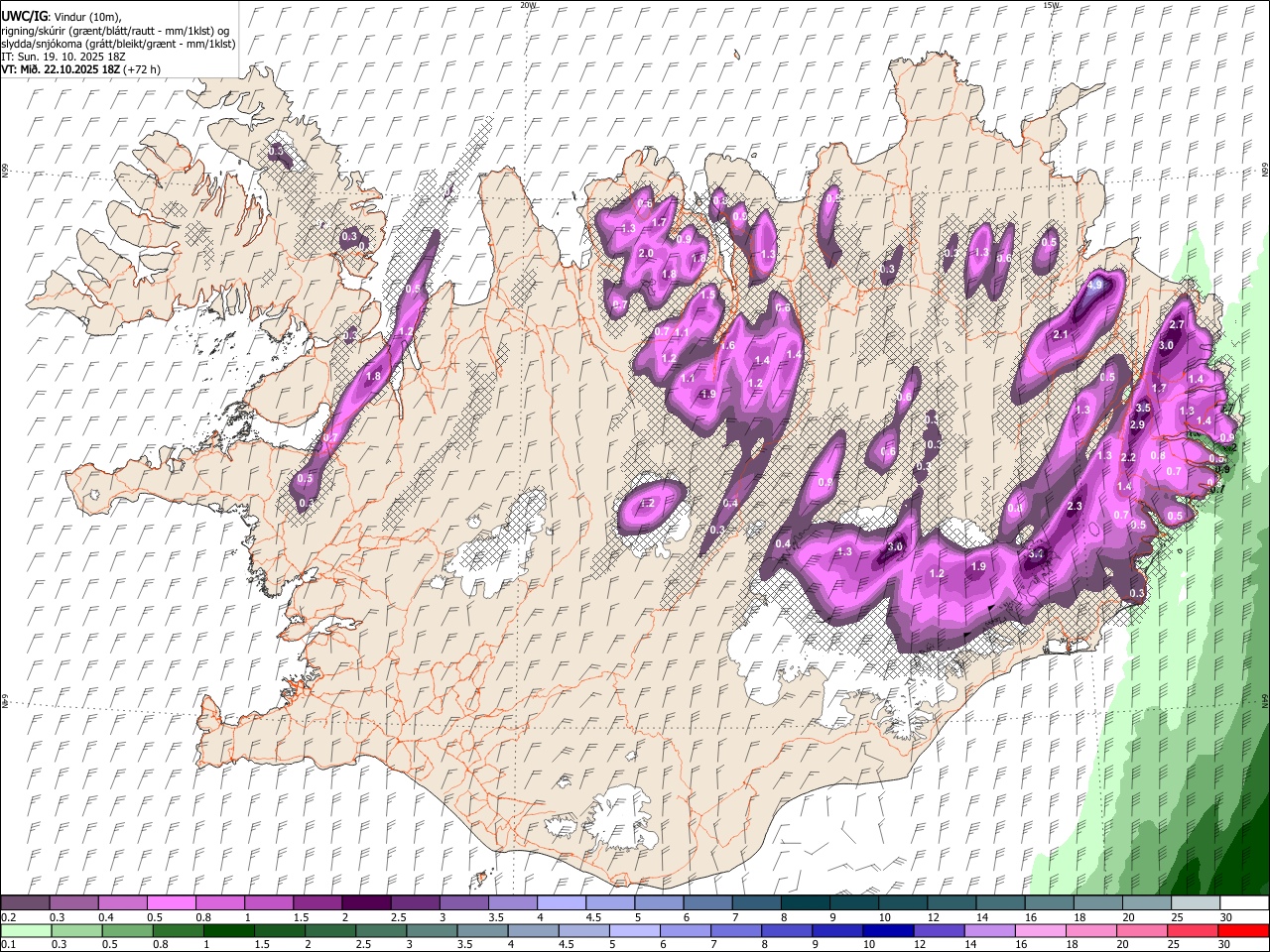Click the dark mauve 0.2 snow legend swatch
The image size is (1270, 952).
25,902
